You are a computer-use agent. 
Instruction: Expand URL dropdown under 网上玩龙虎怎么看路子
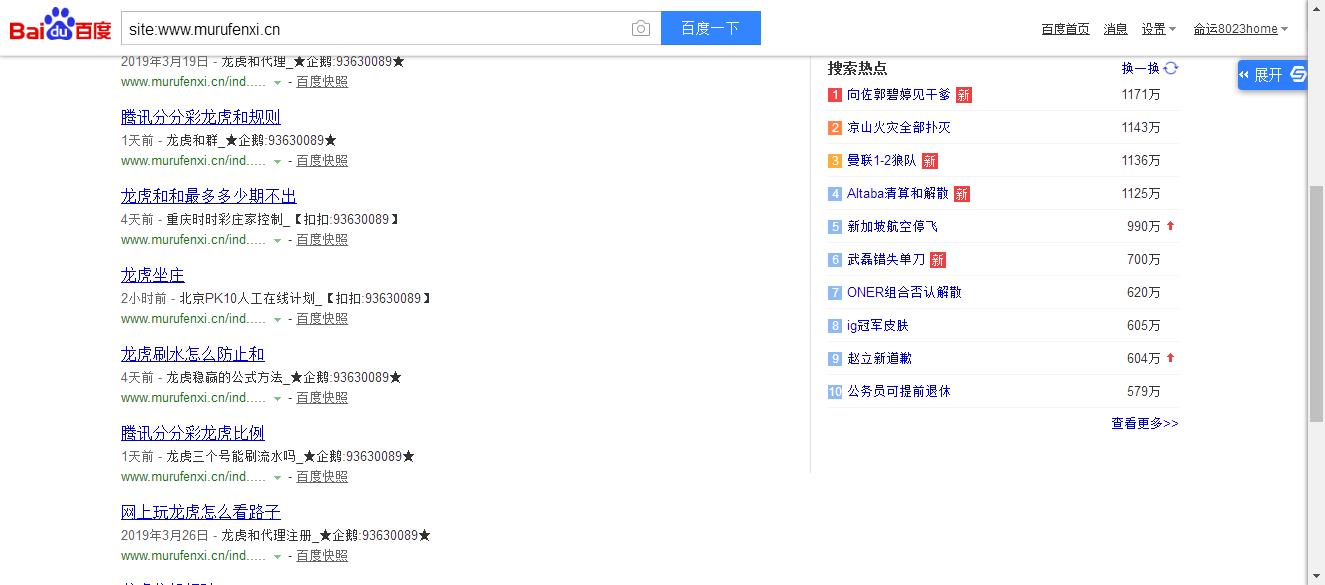pos(278,557)
